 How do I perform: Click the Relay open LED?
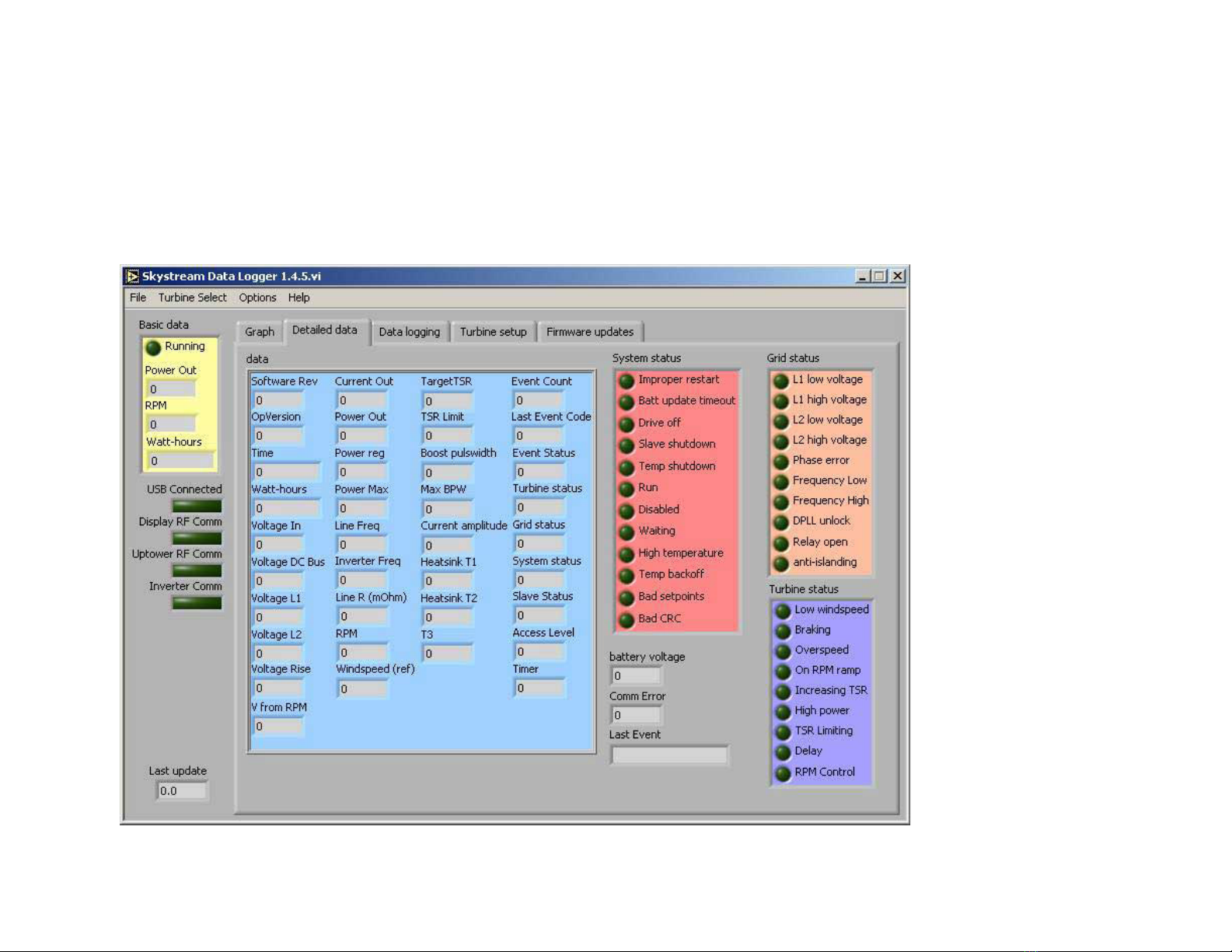point(780,543)
